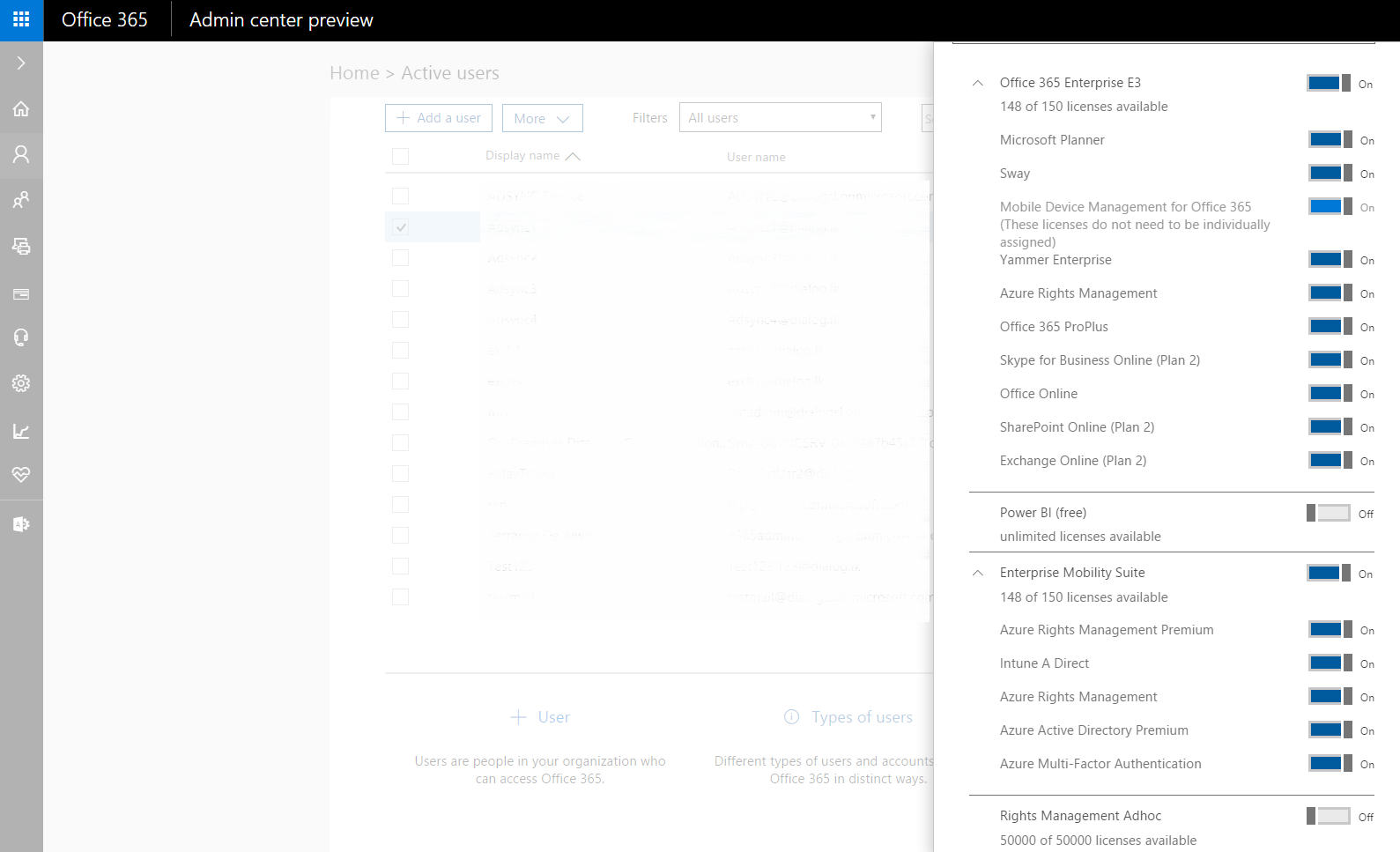Toggle Azure Active Directory Premium switch
The image size is (1400, 852).
[x=1330, y=730]
